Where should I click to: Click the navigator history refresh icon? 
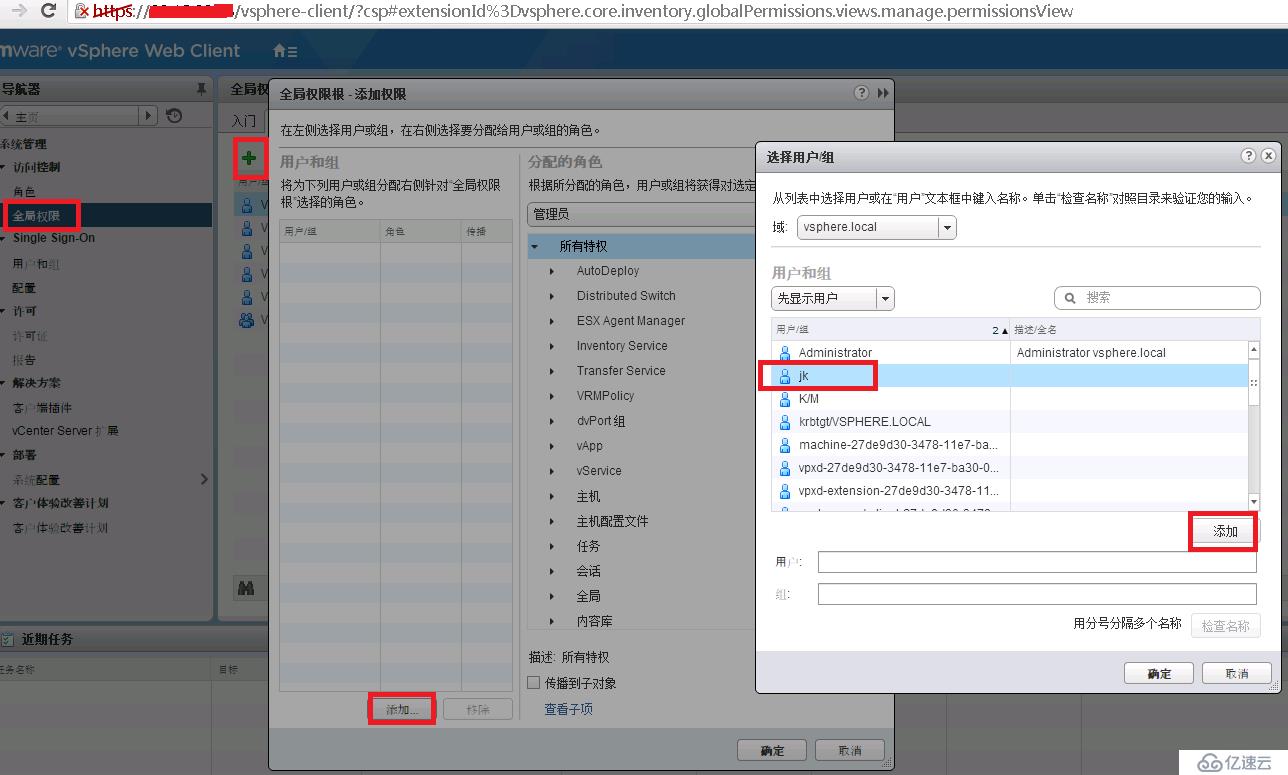[174, 116]
